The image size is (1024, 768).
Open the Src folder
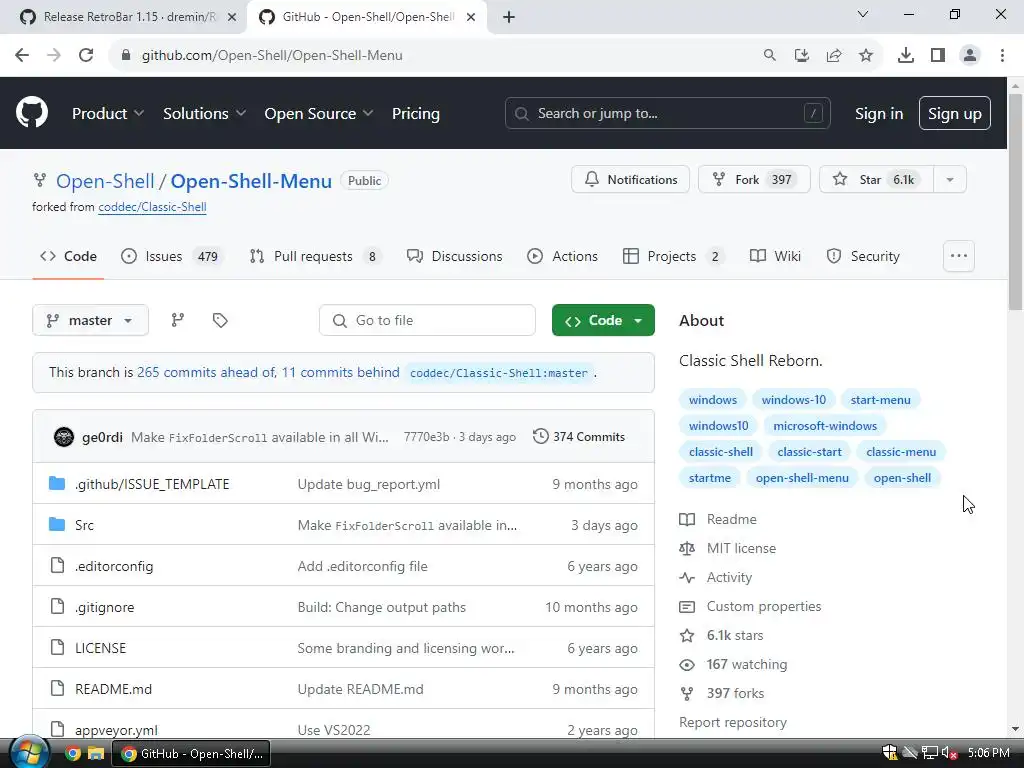84,525
